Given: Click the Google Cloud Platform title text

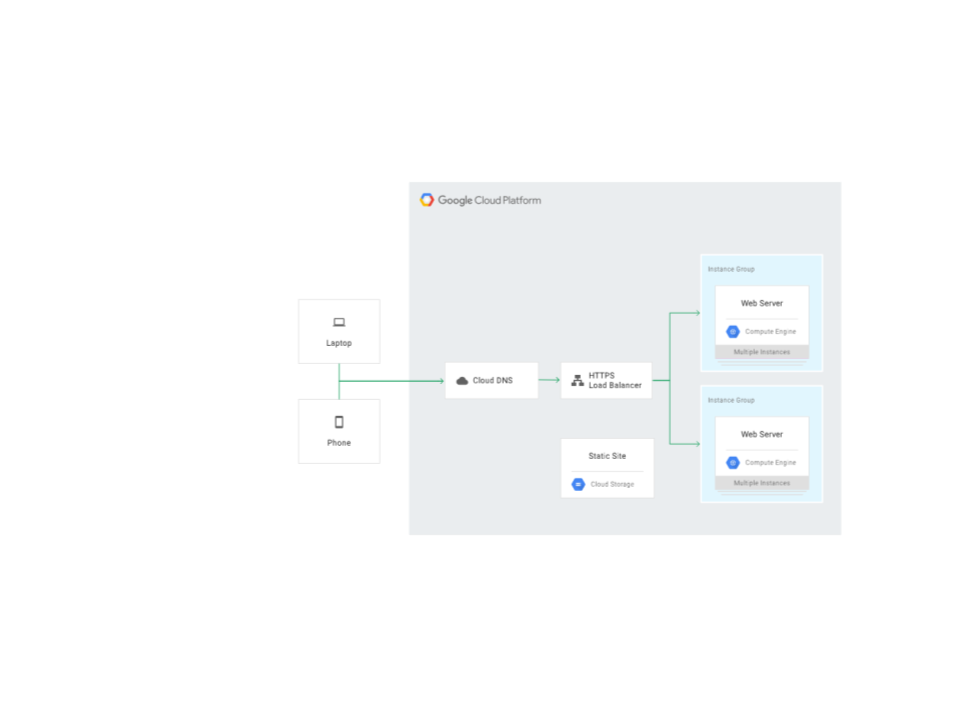Looking at the screenshot, I should (489, 200).
